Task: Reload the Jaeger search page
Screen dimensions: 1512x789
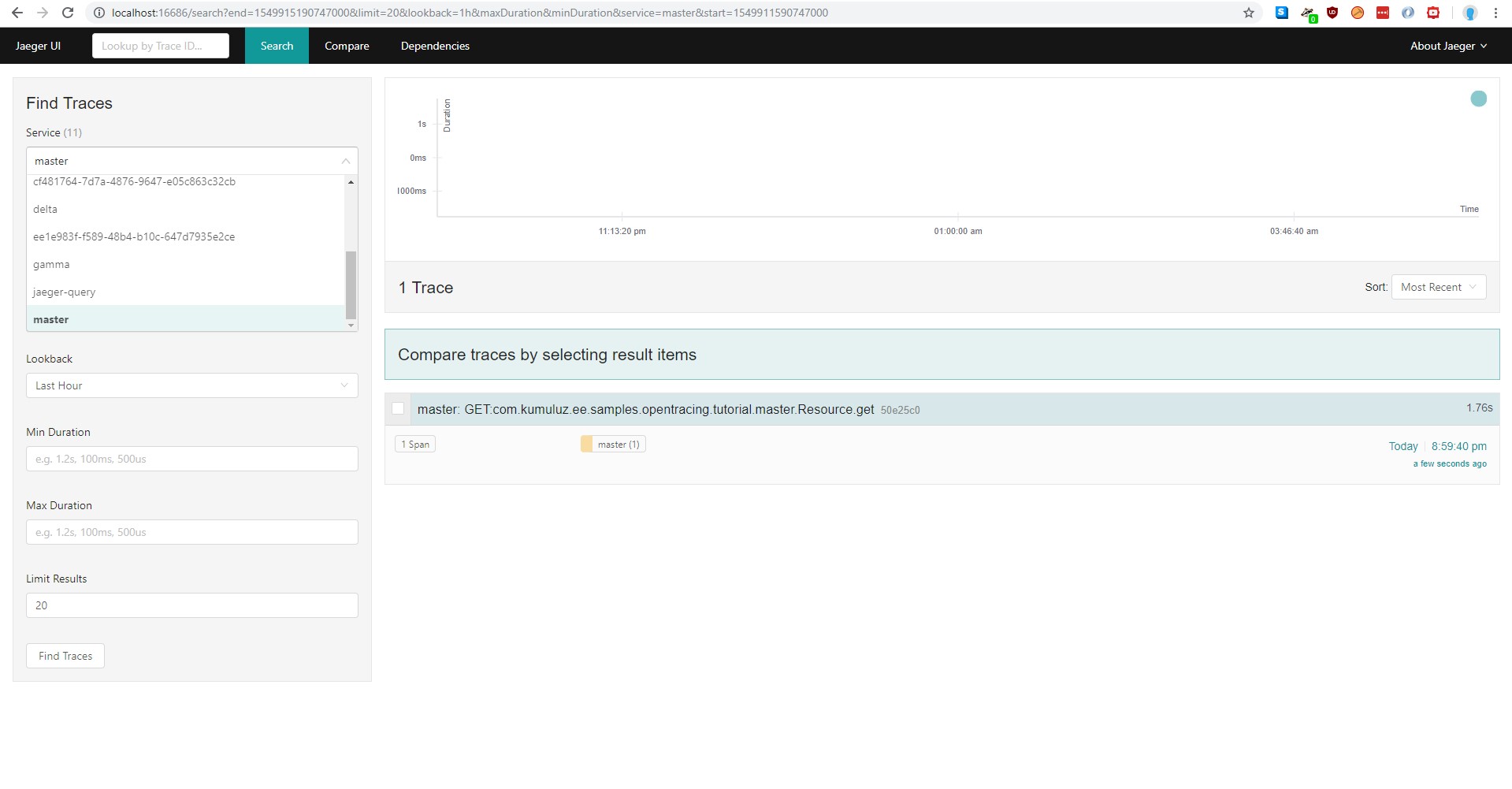Action: coord(68,13)
